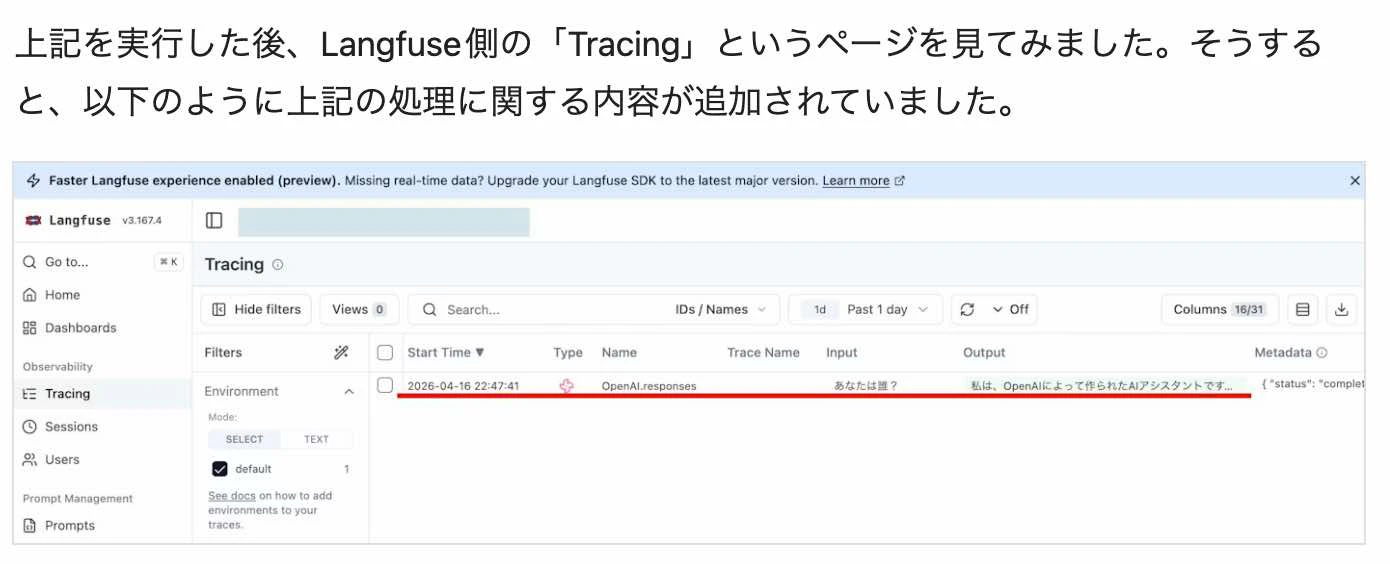Switch filter mode to SELECT
Viewport: 1390px width, 564px height.
pyautogui.click(x=244, y=439)
